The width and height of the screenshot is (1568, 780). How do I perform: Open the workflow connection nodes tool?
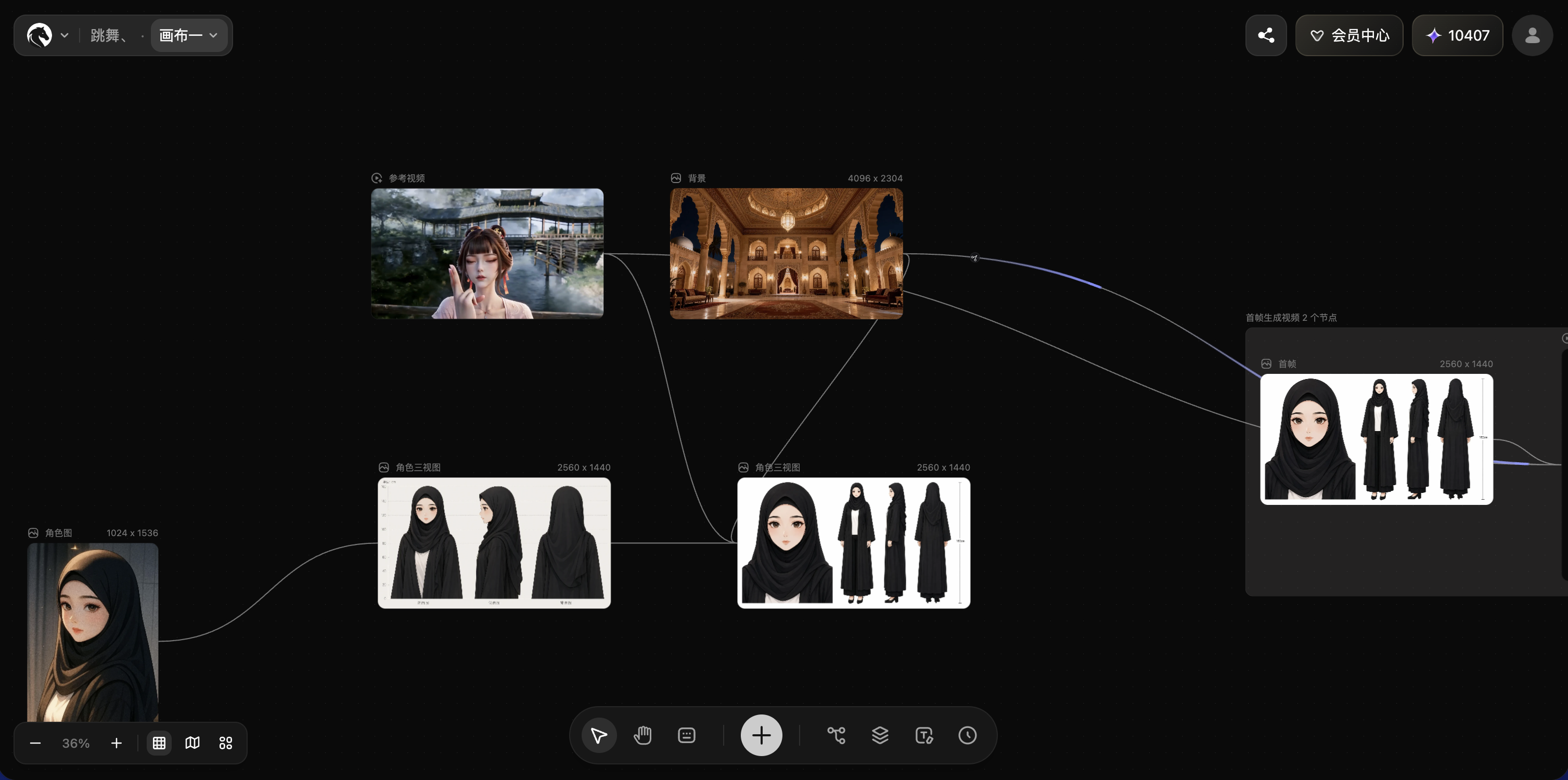(837, 735)
